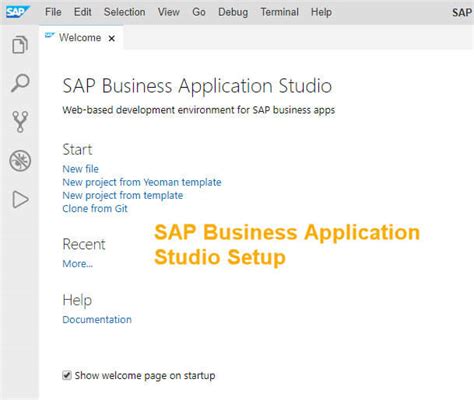Click the SAP logo in the menu bar
The image size is (474, 400).
click(x=17, y=12)
